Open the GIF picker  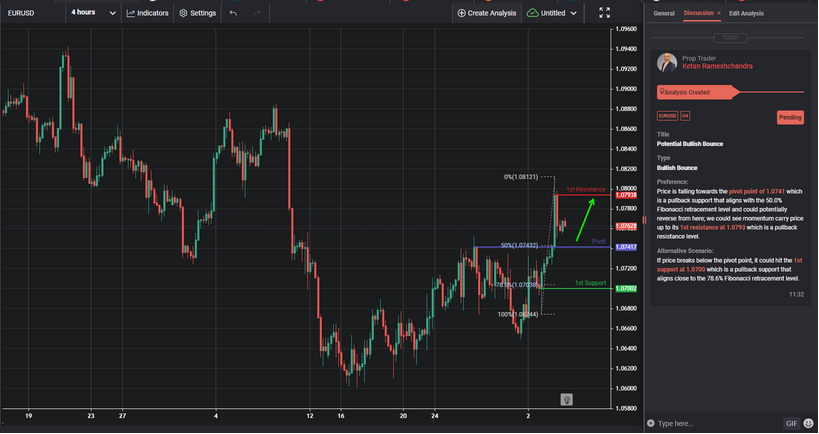point(791,424)
